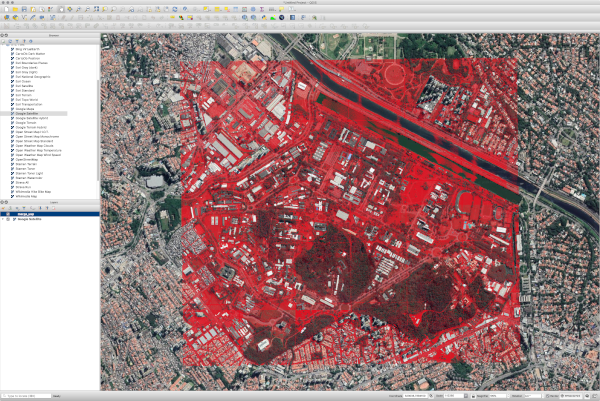Select Esri Satellite in the Browser list

[25, 85]
